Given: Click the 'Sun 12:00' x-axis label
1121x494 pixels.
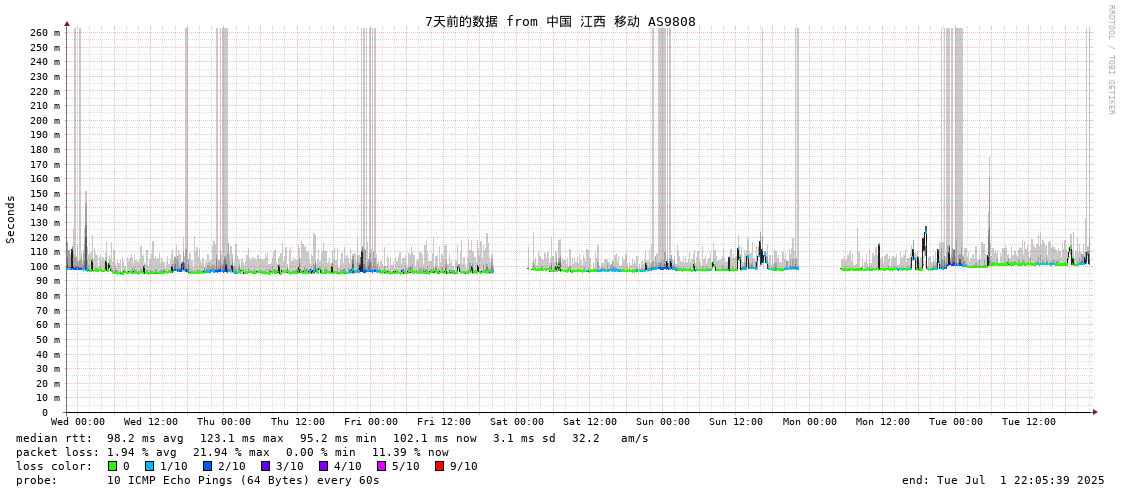Looking at the screenshot, I should (x=736, y=423).
